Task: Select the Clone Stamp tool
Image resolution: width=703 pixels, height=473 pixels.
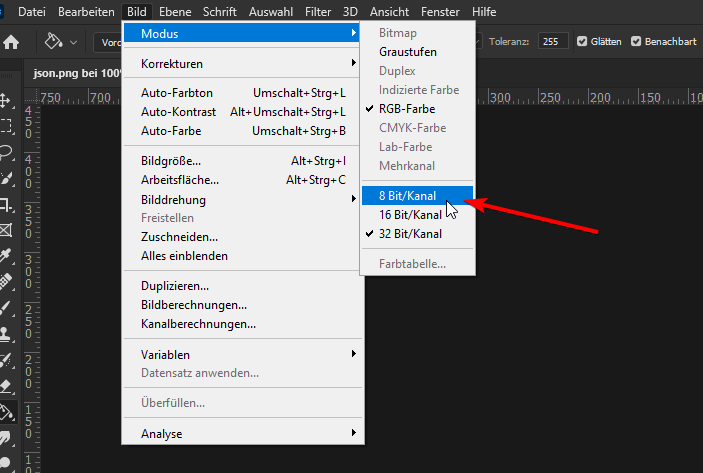Action: tap(6, 334)
